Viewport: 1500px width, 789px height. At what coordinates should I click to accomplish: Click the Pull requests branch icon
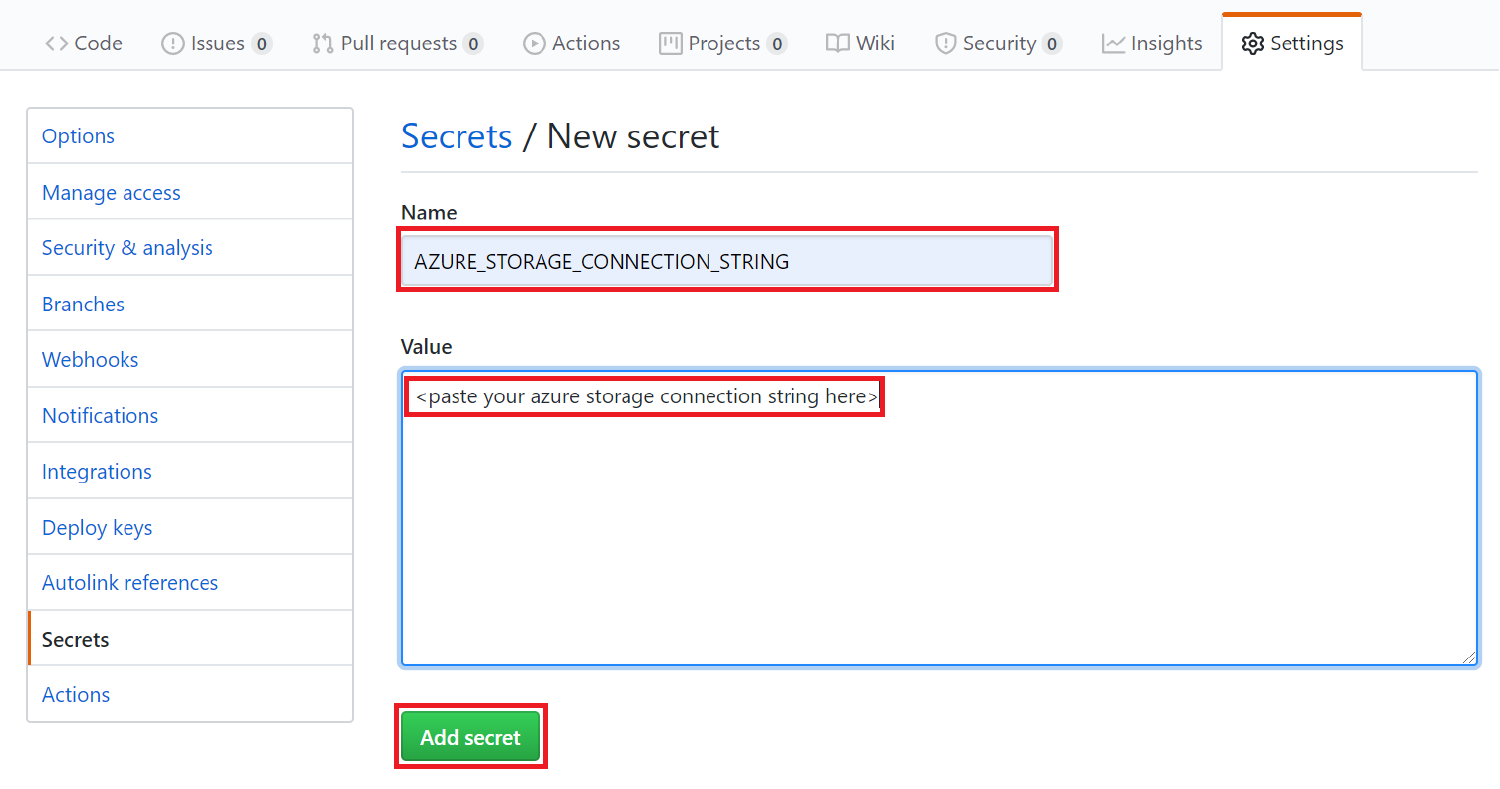coord(322,44)
